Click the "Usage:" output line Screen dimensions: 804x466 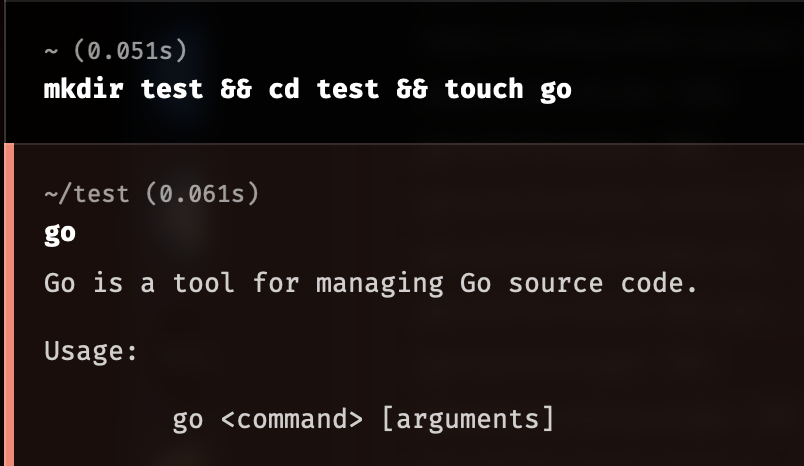pyautogui.click(x=91, y=351)
